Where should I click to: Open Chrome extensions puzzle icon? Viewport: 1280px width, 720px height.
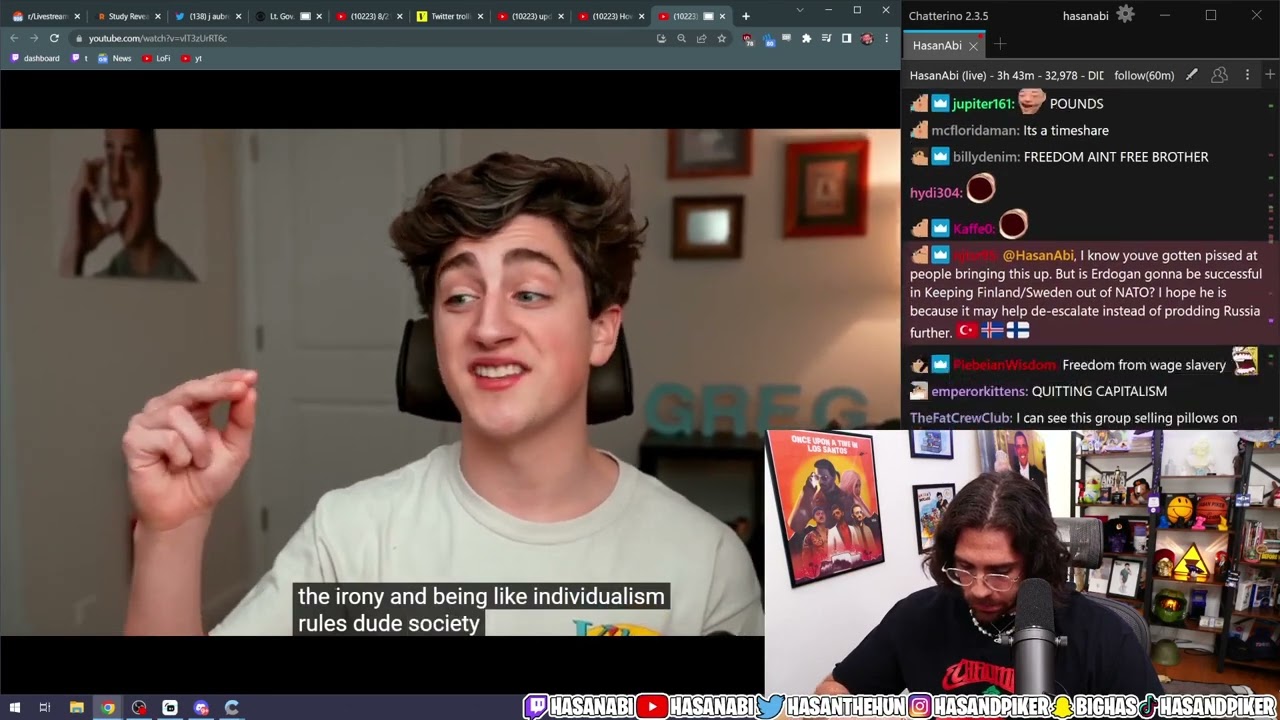click(x=807, y=38)
